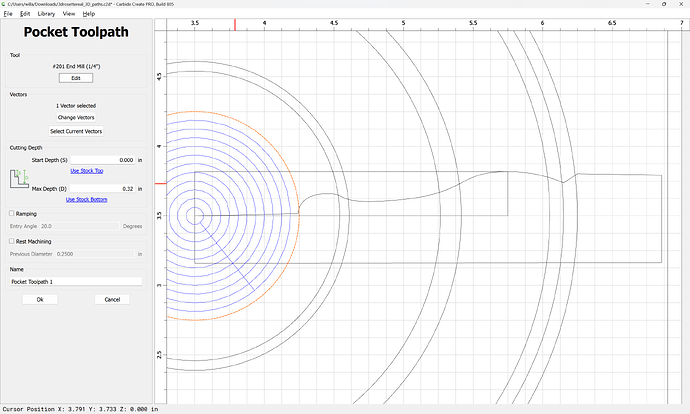Cancel the pocket toolpath dialog
This screenshot has width=690, height=414.
click(112, 299)
